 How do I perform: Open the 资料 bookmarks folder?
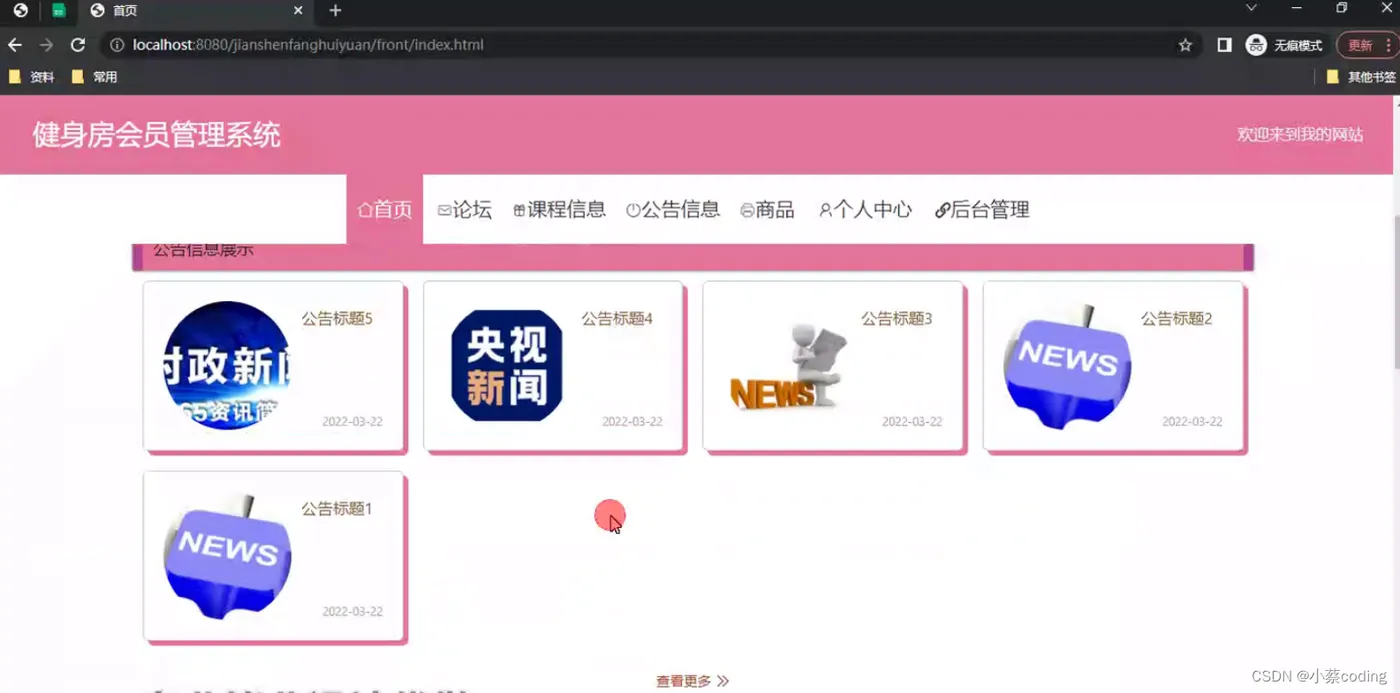click(x=32, y=77)
